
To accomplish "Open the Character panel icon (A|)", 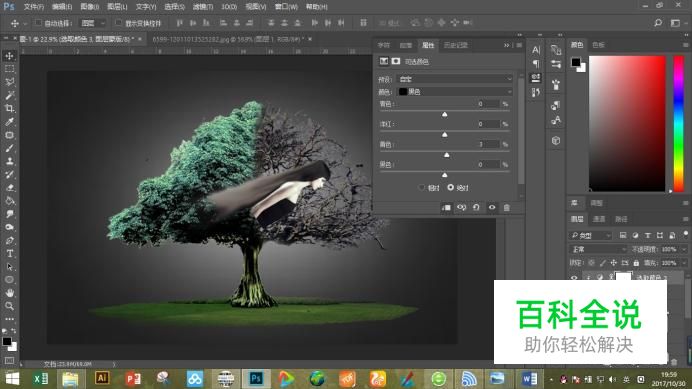I will coord(536,50).
